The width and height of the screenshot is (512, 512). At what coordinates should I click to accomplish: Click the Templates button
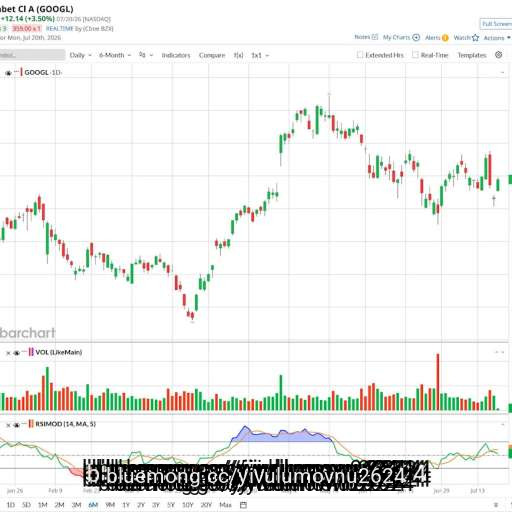pyautogui.click(x=472, y=55)
